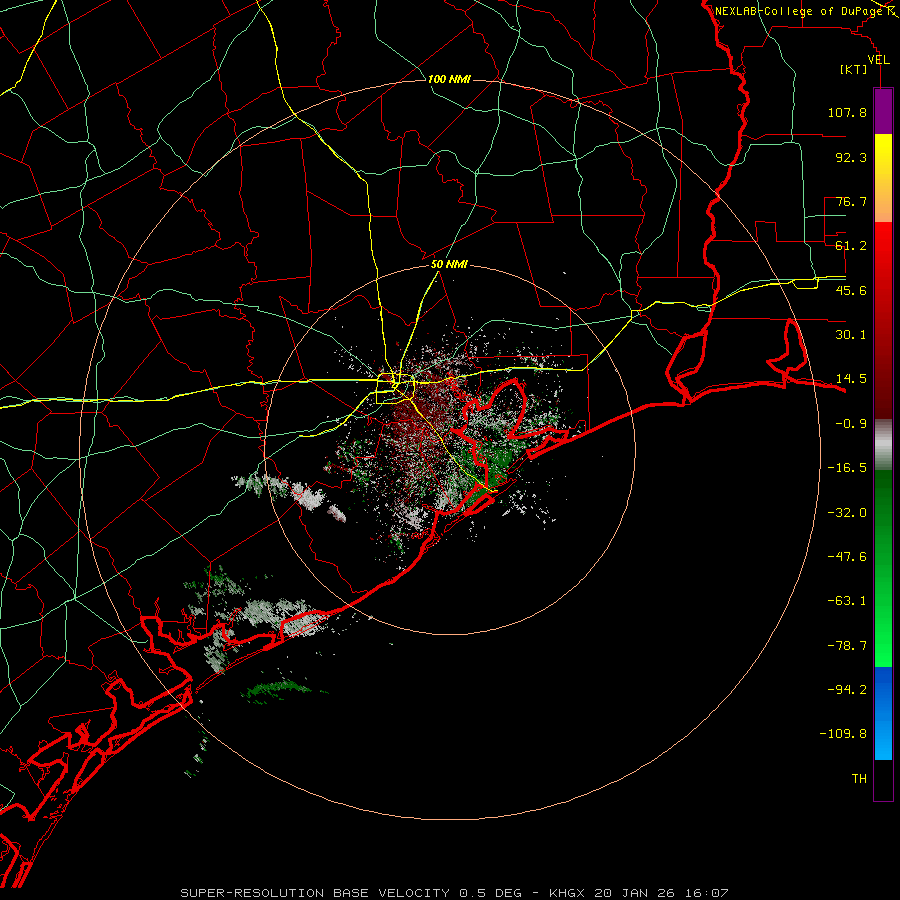The width and height of the screenshot is (900, 900).
Task: Select the 92.3 velocity scale value
Action: (x=851, y=157)
